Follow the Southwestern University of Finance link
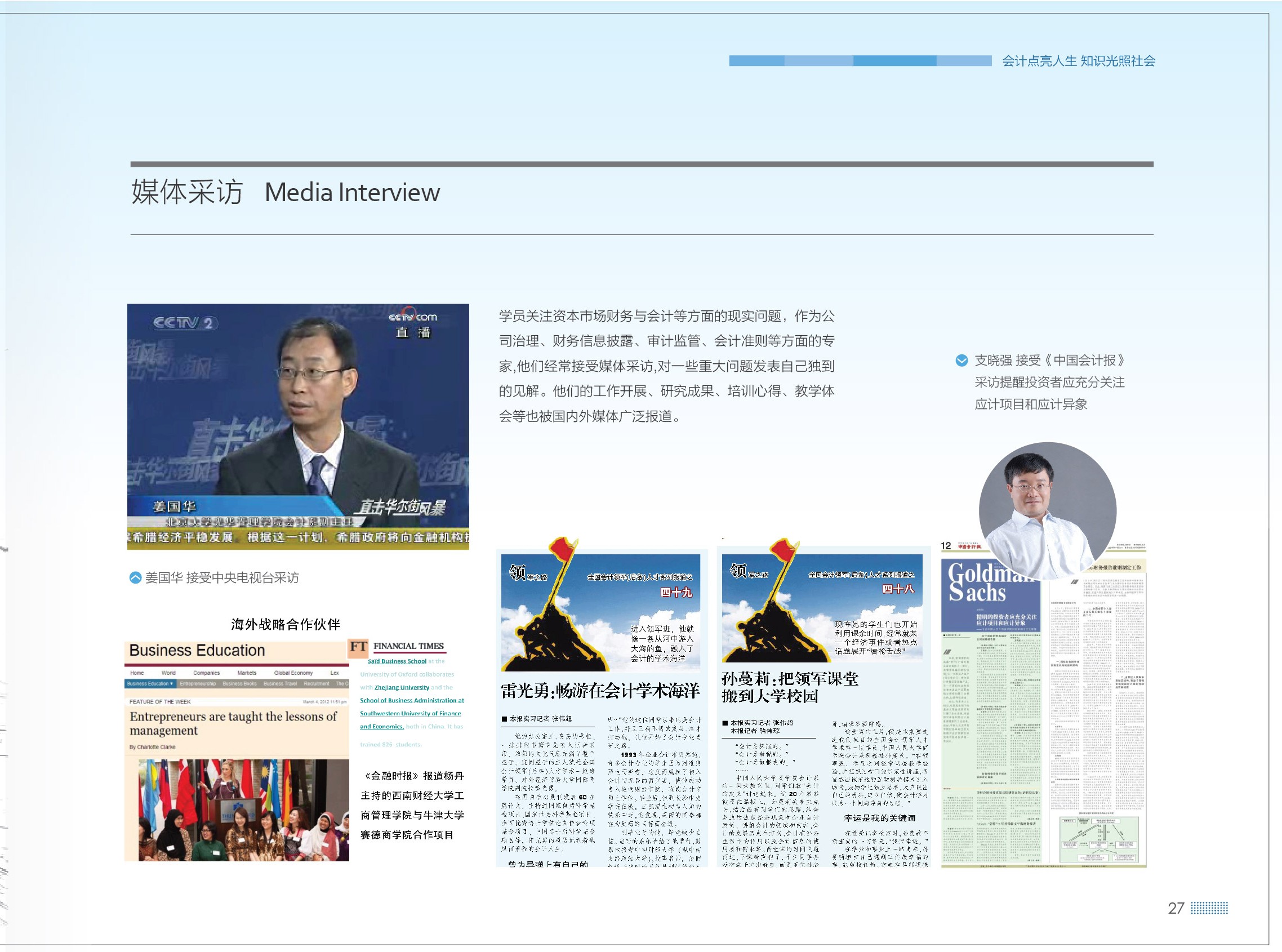This screenshot has height=952, width=1282. point(410,713)
